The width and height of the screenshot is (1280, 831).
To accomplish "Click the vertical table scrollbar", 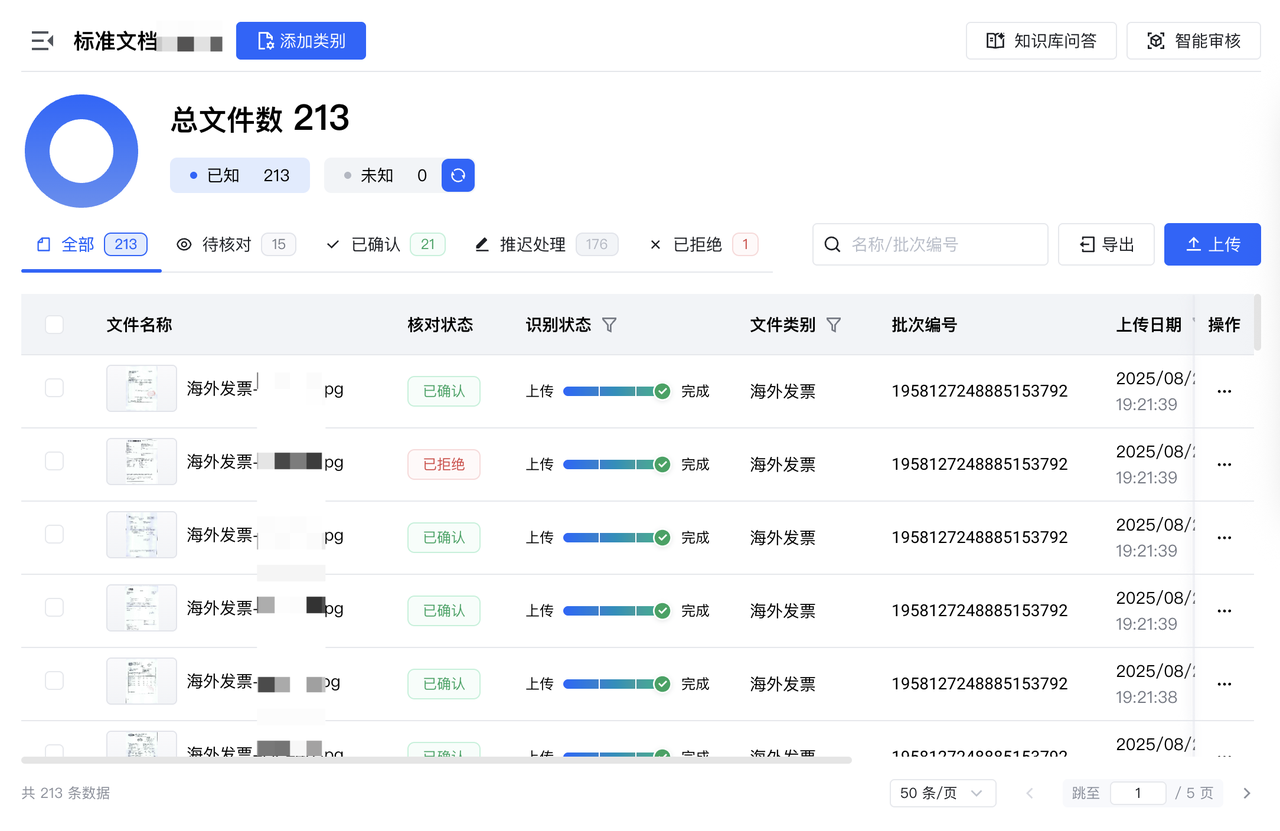I will tap(1257, 322).
